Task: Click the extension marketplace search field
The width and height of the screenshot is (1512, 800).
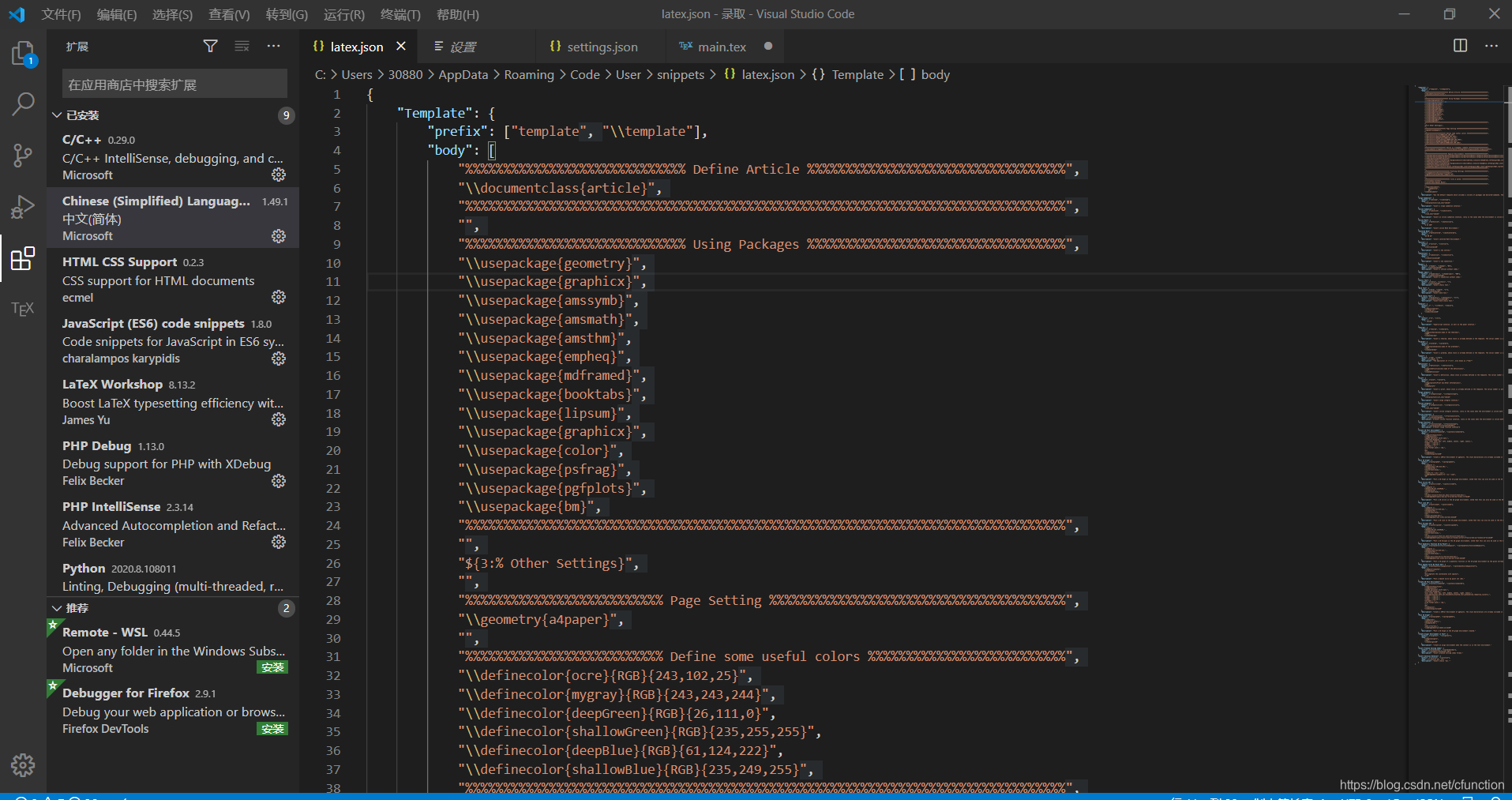Action: coord(174,84)
